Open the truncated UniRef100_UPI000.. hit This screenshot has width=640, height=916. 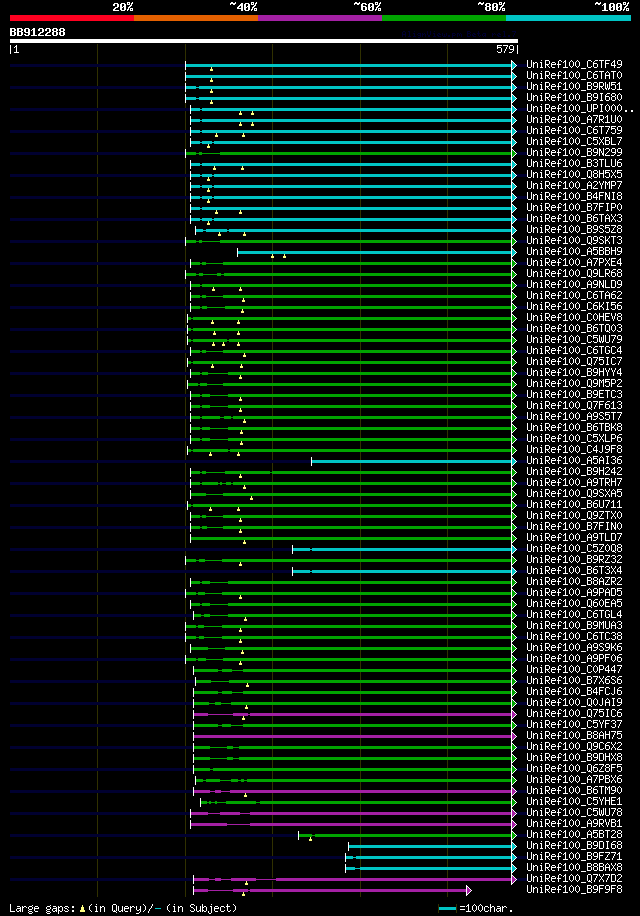(x=579, y=109)
